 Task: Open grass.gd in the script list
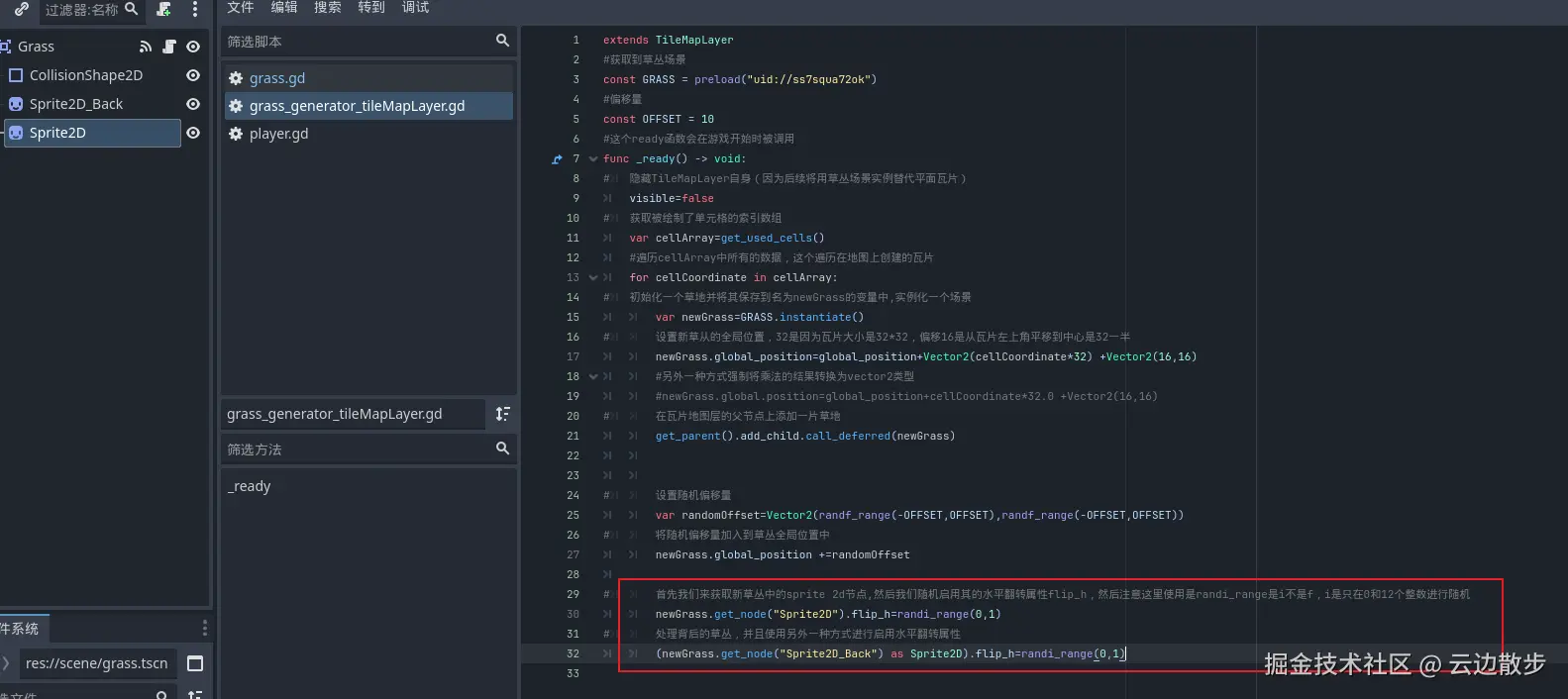[x=368, y=78]
